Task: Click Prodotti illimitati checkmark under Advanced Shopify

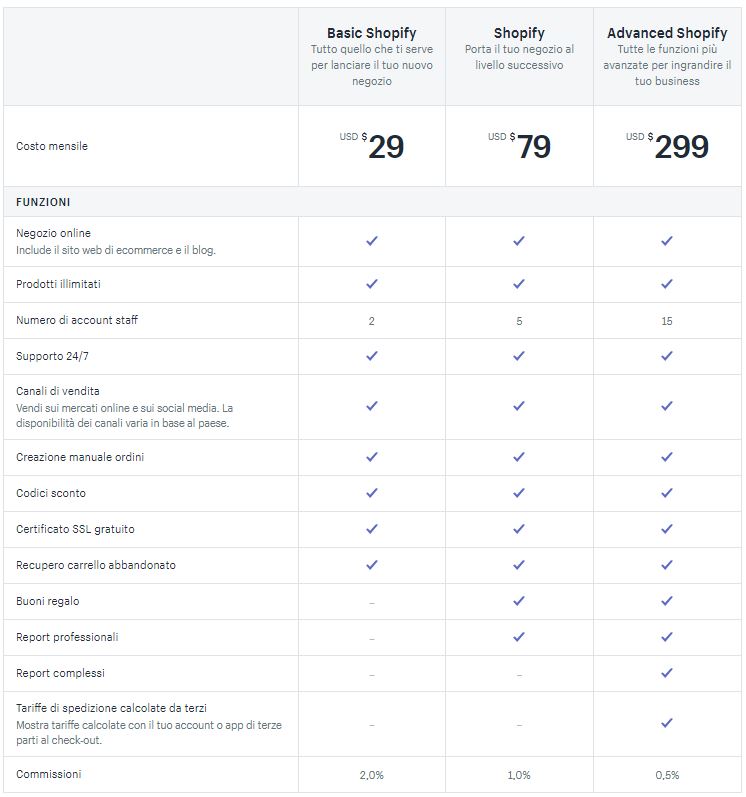Action: coord(667,284)
